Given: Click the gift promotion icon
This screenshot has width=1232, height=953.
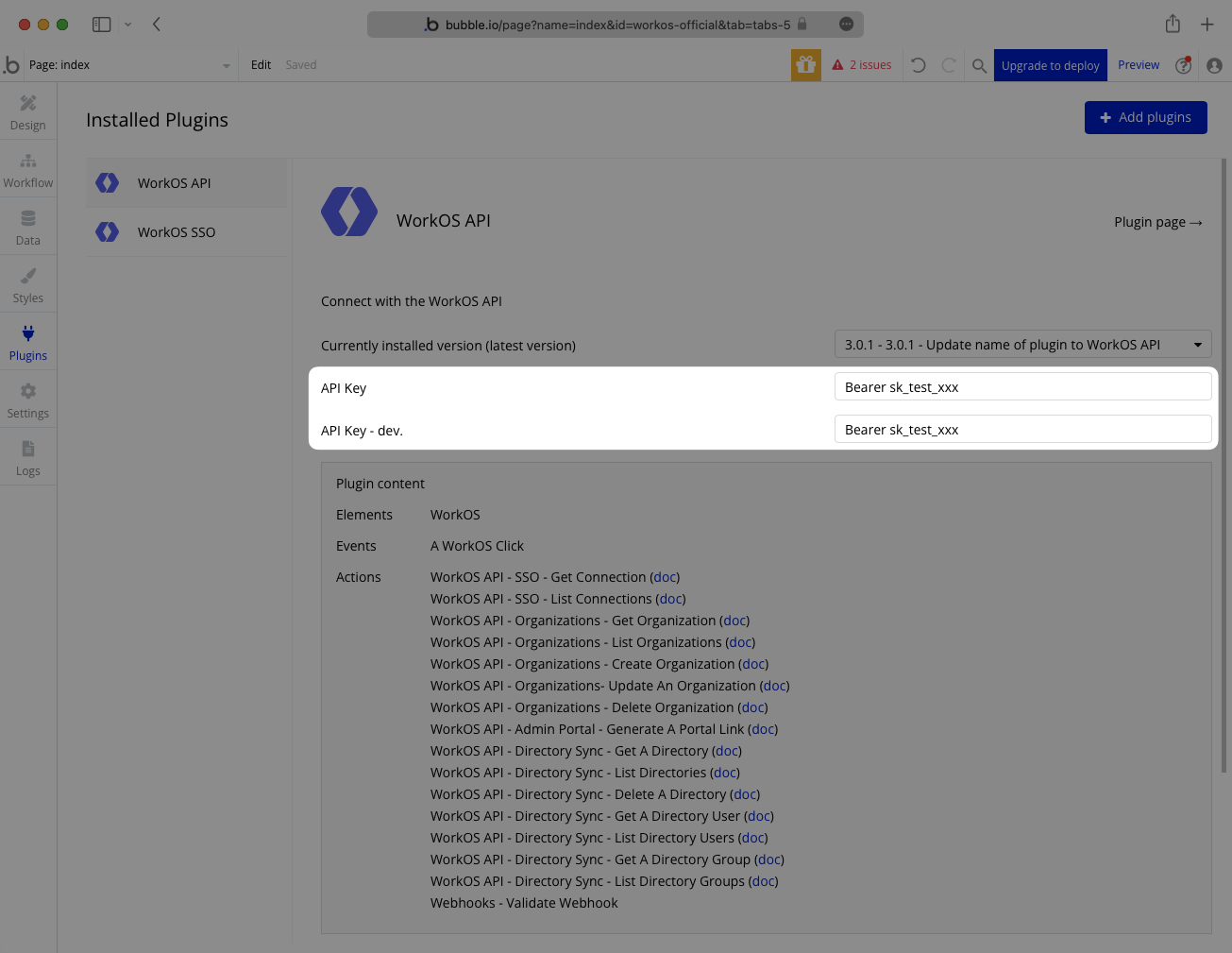Looking at the screenshot, I should pos(805,64).
